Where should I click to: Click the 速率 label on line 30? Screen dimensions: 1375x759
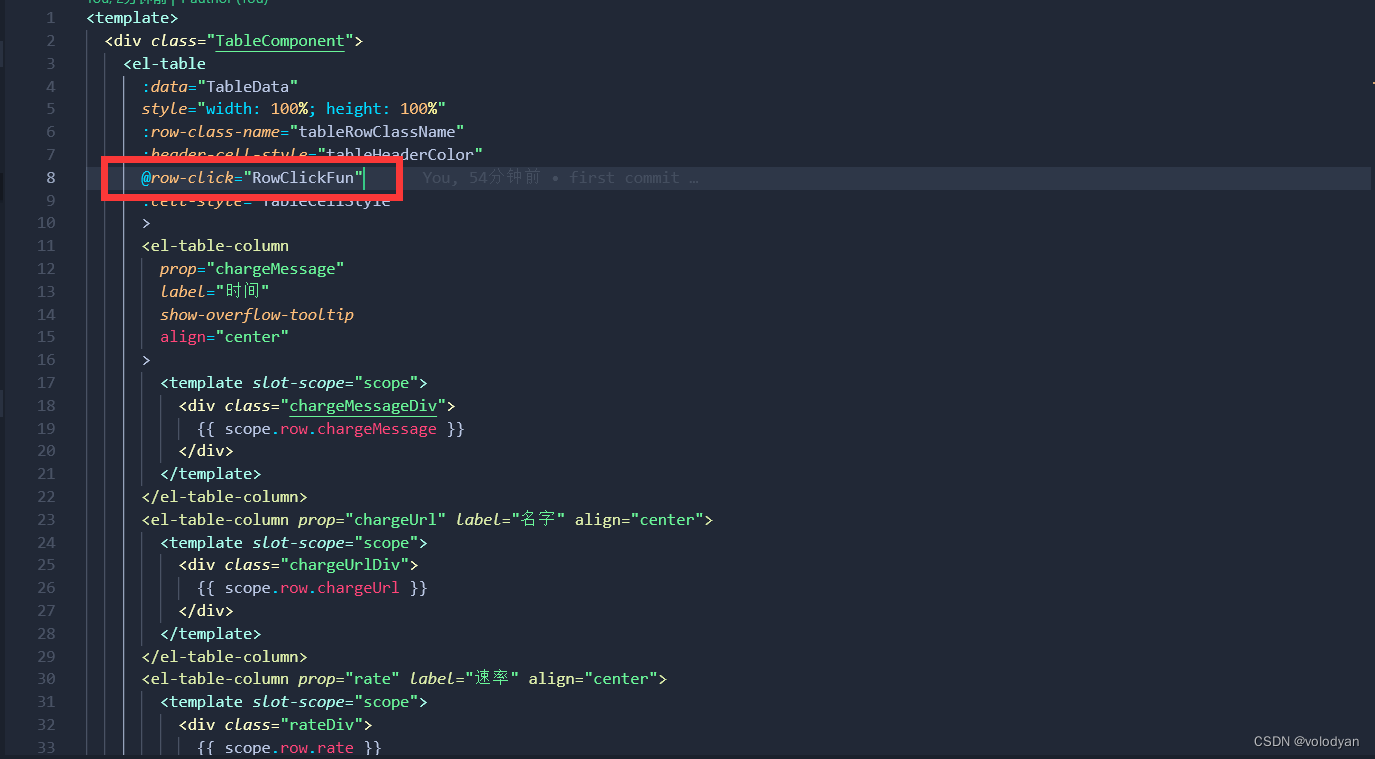tap(494, 678)
